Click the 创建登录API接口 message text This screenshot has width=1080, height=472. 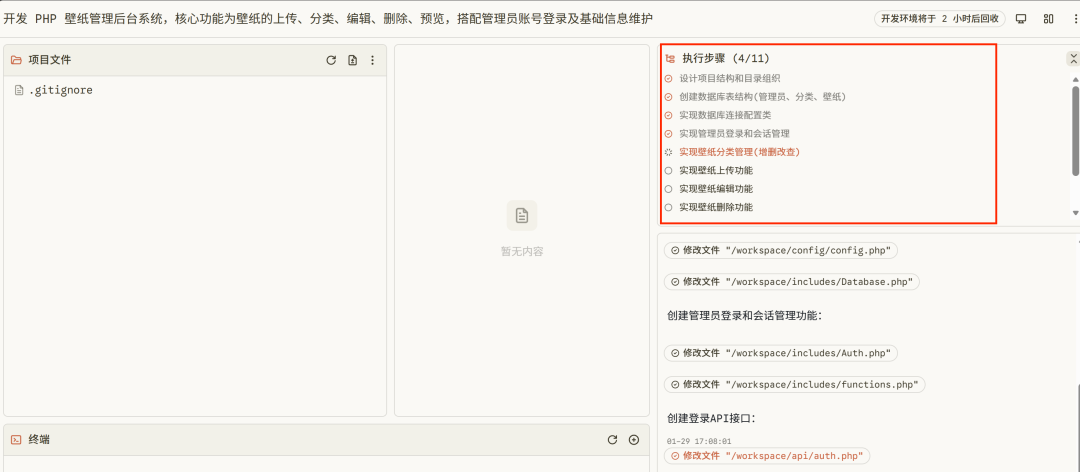pyautogui.click(x=712, y=418)
